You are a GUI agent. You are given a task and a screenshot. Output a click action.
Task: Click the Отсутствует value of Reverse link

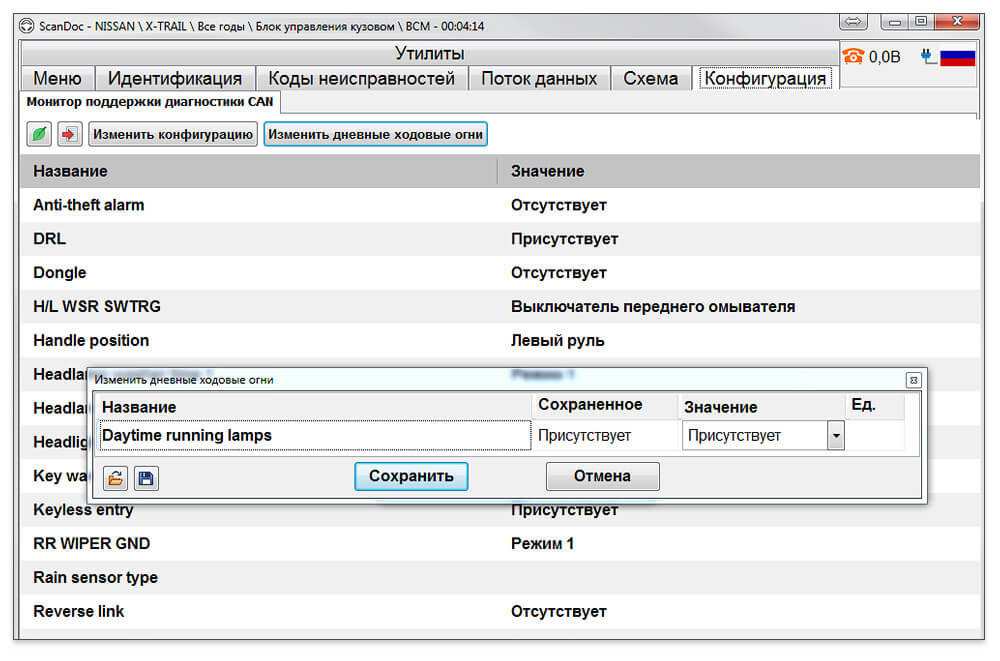[559, 612]
